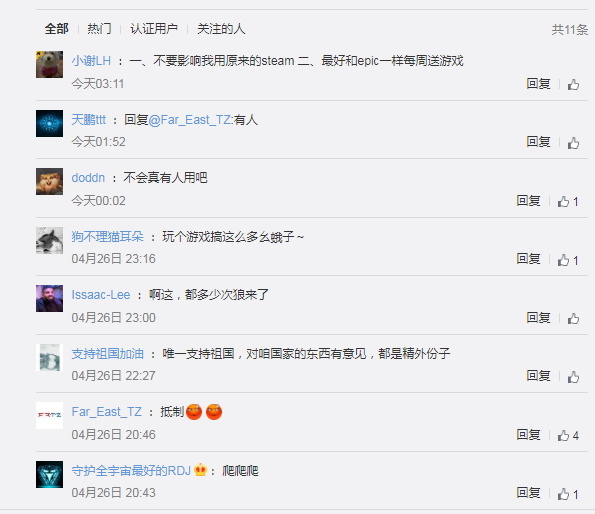This screenshot has width=595, height=514.
Task: Switch to the 热门 tab
Action: pos(99,29)
